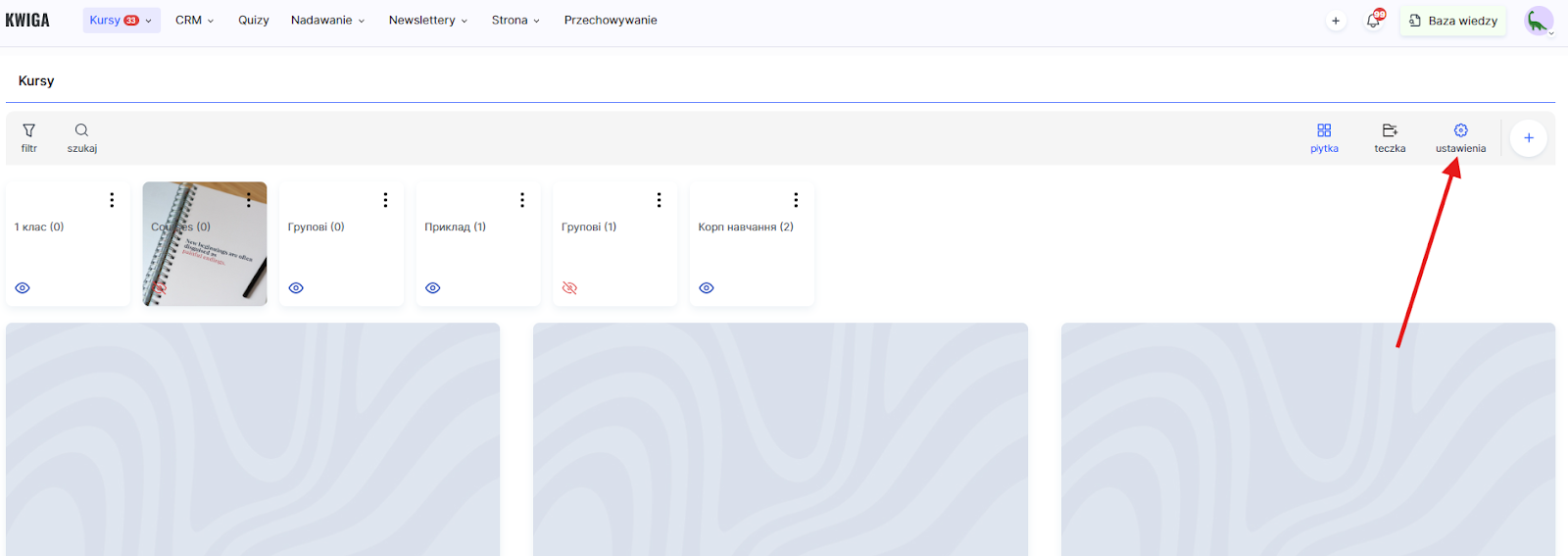Expand the CRM dropdown menu
The width and height of the screenshot is (1568, 556).
[x=194, y=21]
